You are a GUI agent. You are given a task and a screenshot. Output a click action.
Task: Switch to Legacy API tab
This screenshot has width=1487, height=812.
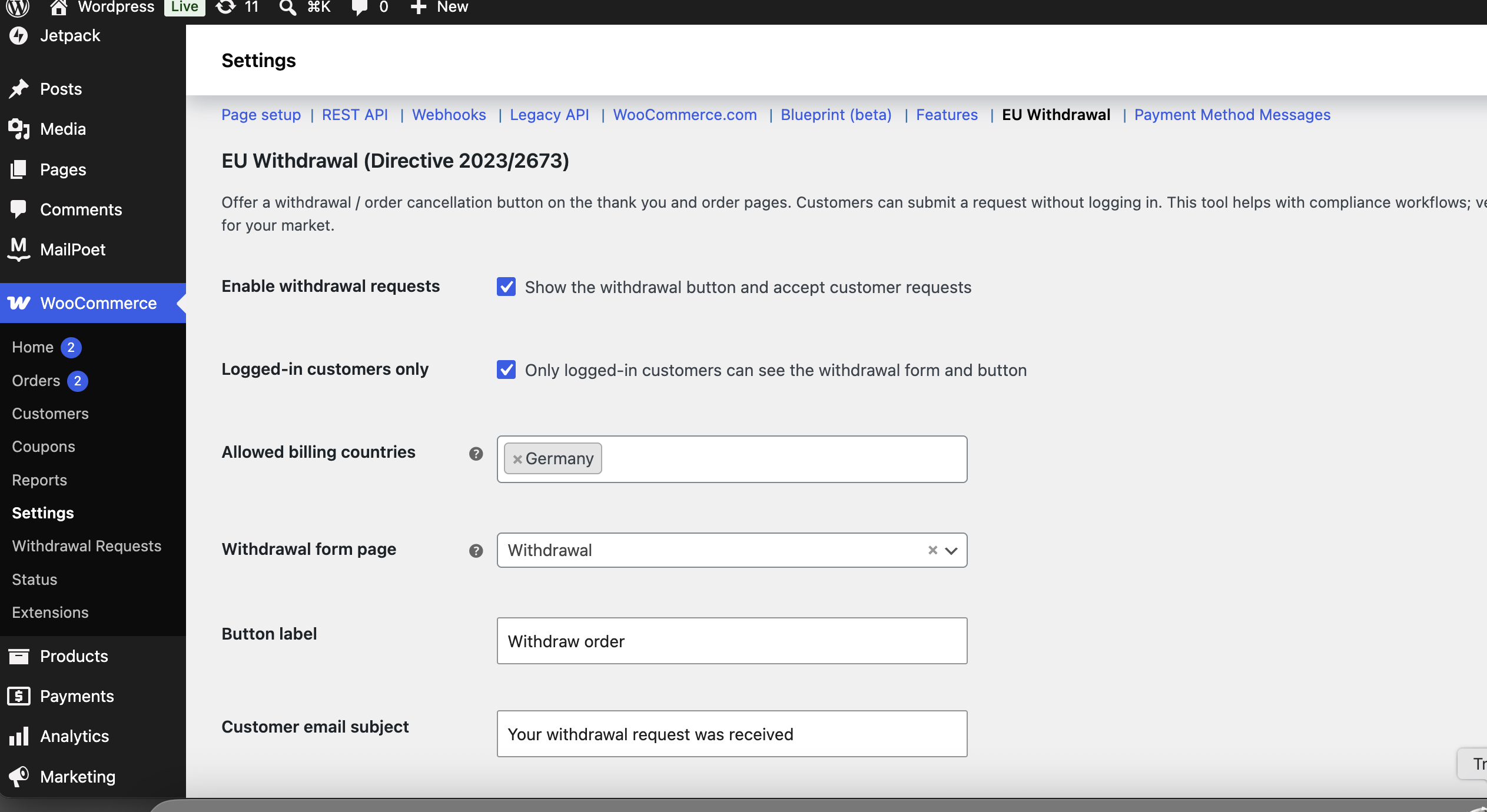[549, 115]
